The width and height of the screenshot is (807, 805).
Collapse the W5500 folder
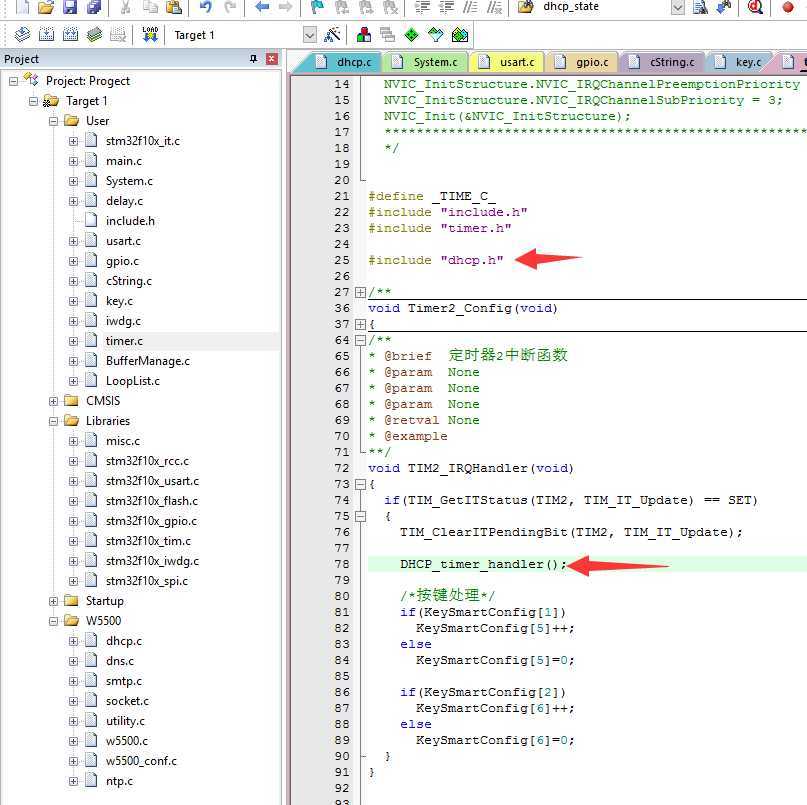54,621
